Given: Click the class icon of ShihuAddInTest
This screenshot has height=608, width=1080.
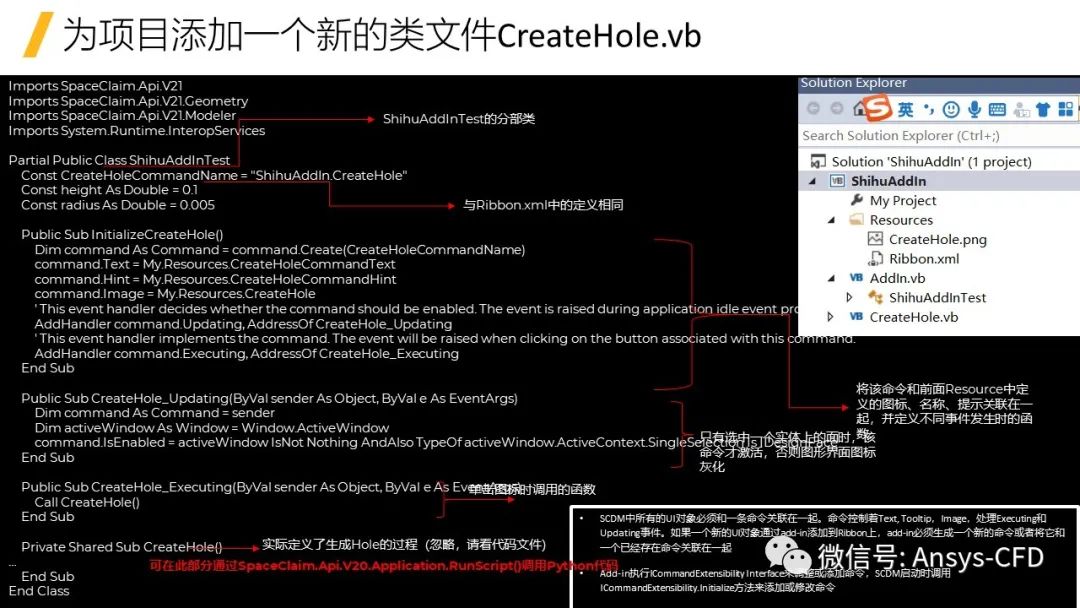Looking at the screenshot, I should pyautogui.click(x=875, y=297).
